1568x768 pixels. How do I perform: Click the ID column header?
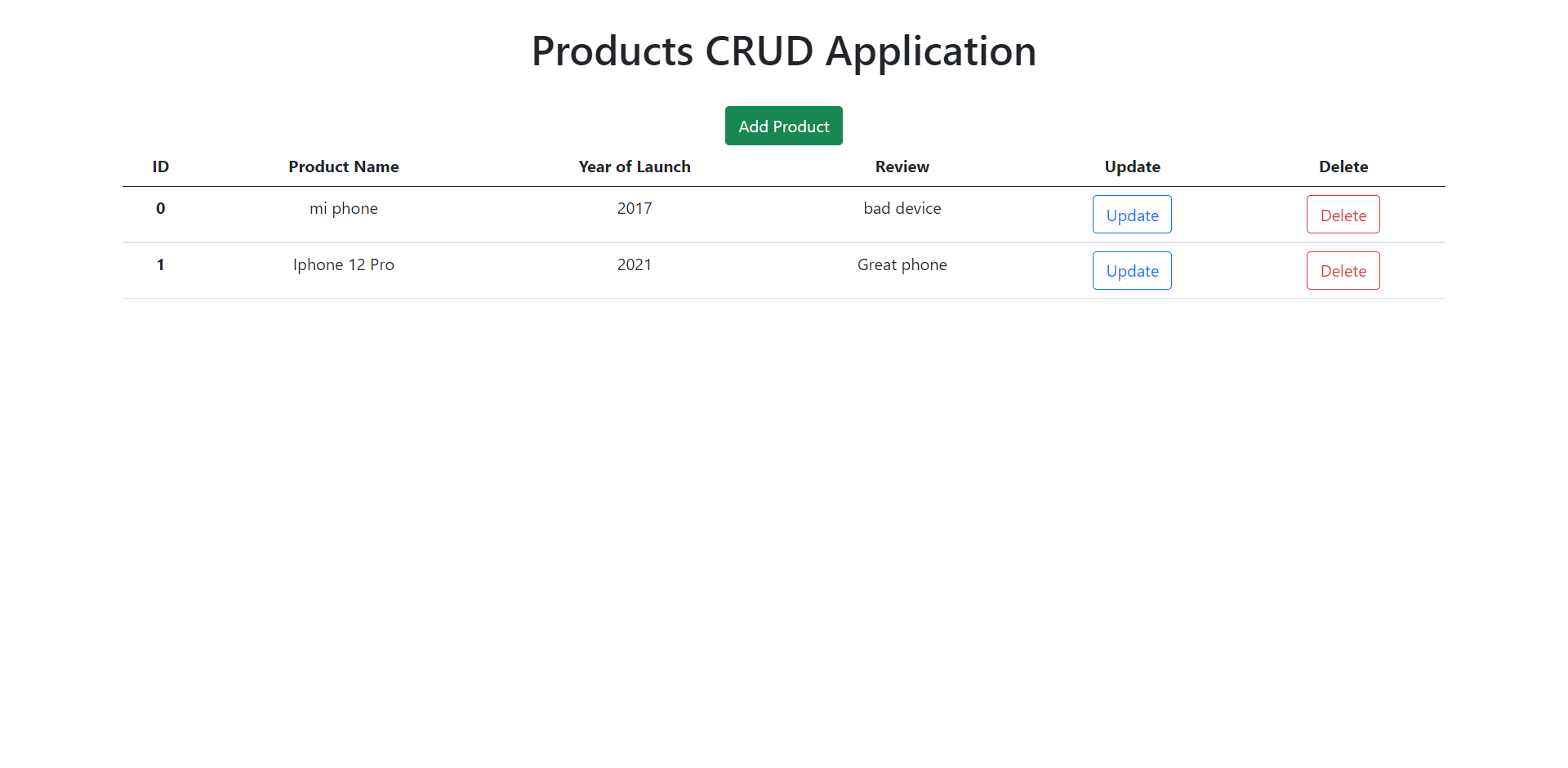click(161, 166)
